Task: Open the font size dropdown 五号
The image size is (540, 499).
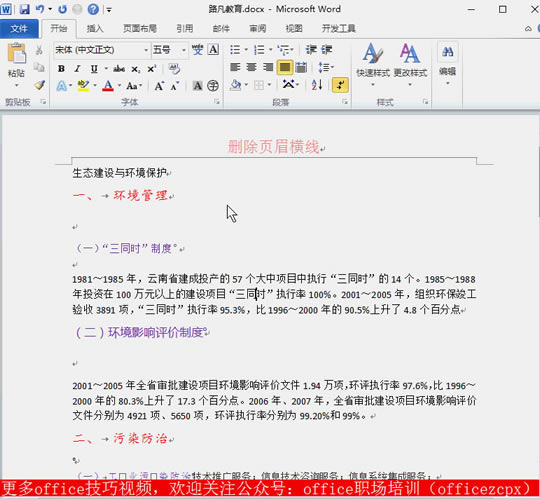Action: [x=169, y=50]
